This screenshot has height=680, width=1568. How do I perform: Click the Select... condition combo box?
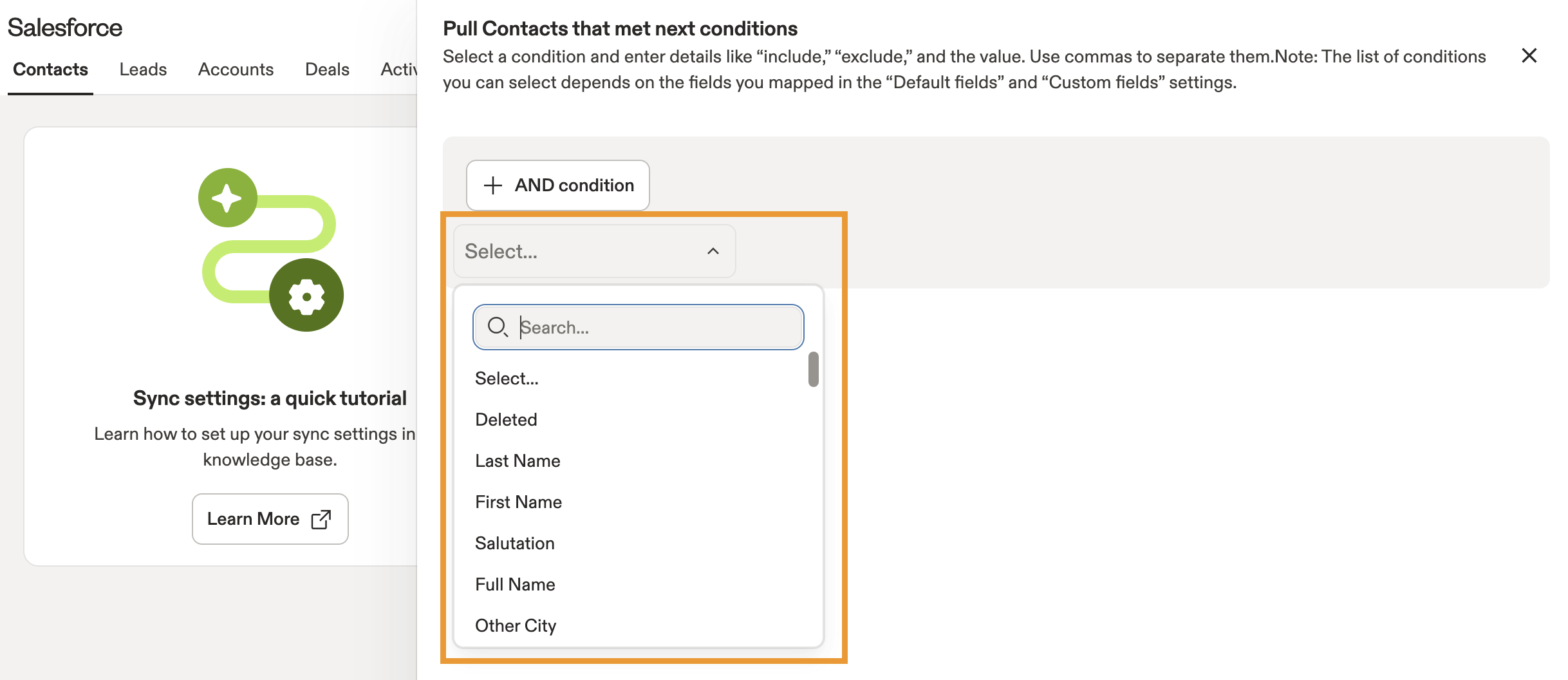point(594,251)
